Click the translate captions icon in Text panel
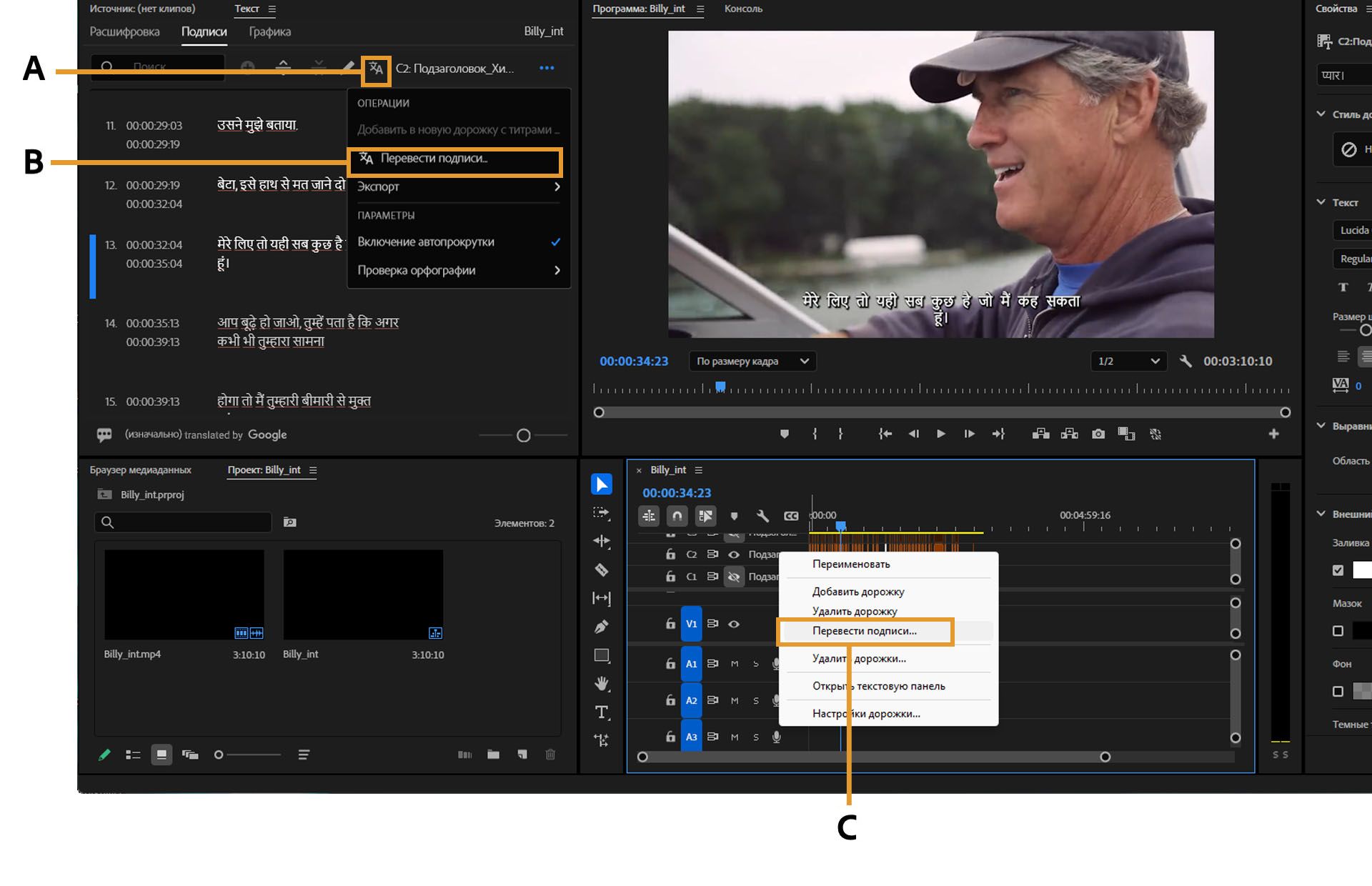Viewport: 1372px width, 886px height. [x=376, y=69]
